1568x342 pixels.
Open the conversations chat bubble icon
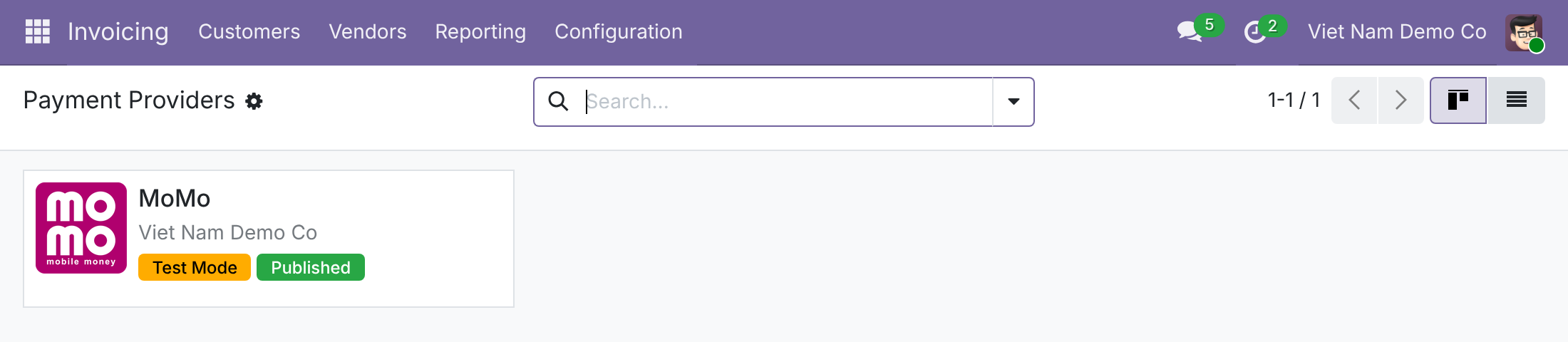[1190, 31]
